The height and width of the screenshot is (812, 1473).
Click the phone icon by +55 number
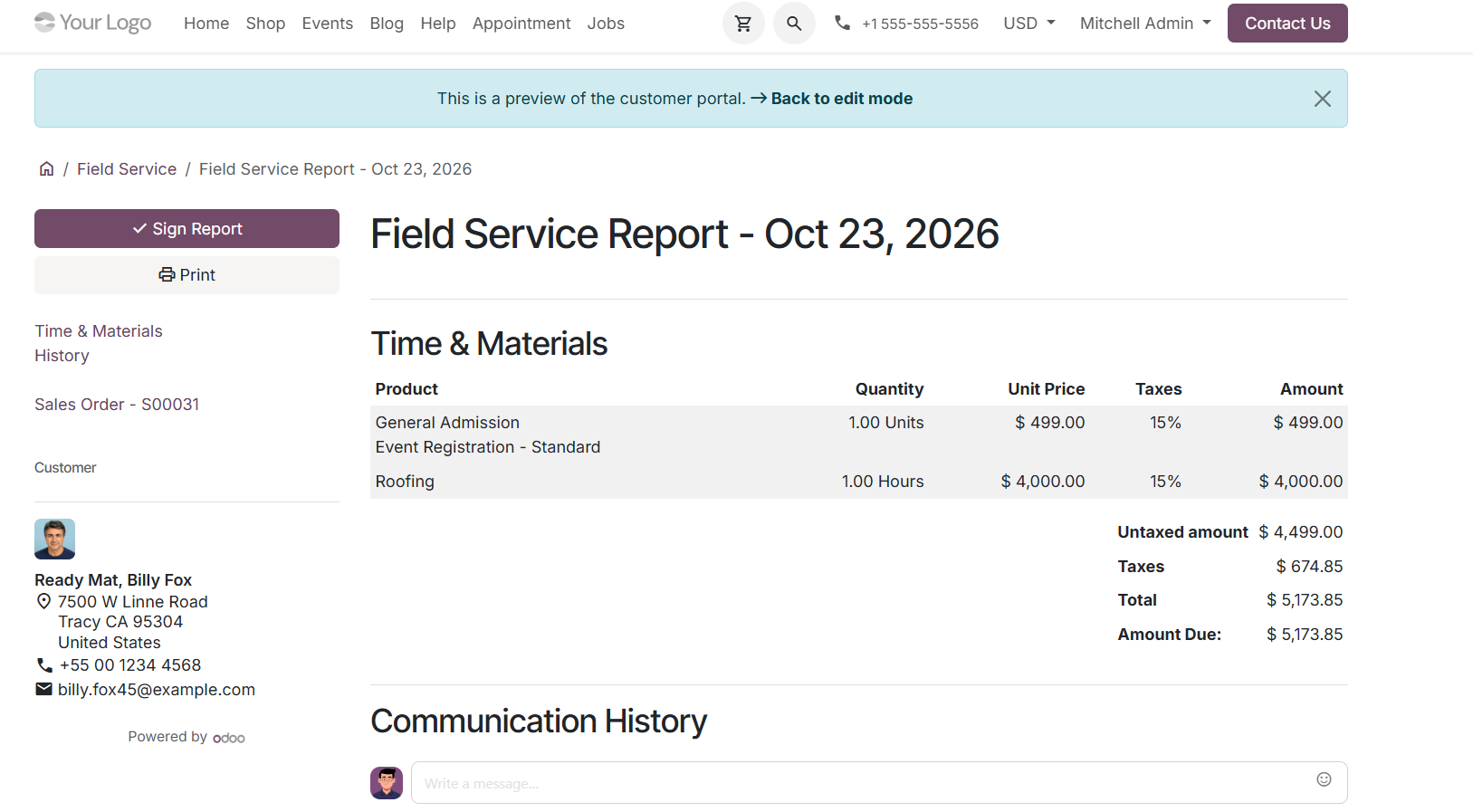point(44,665)
